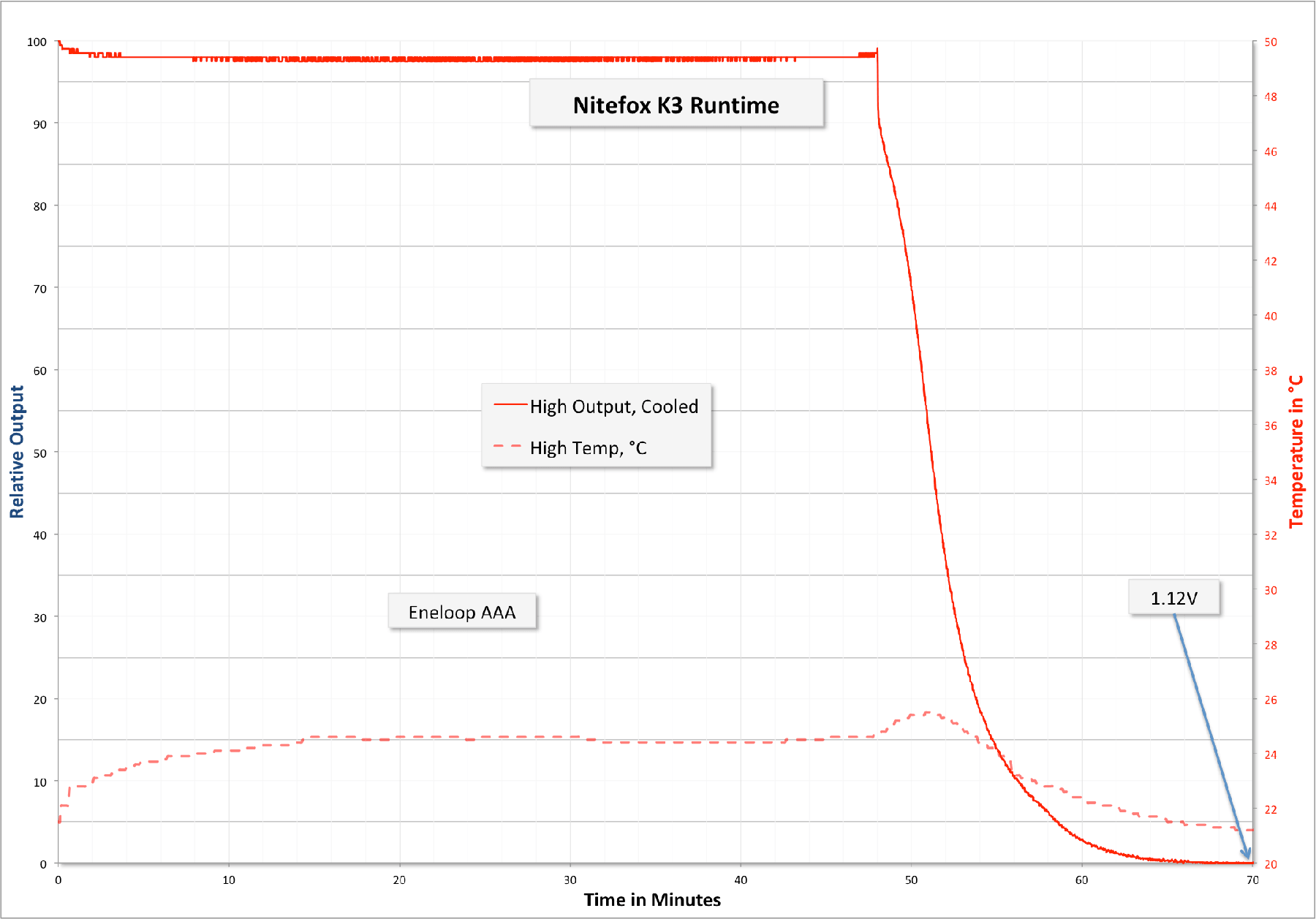Click the 10 tick on the time axis
This screenshot has height=919, width=1316.
pos(229,880)
